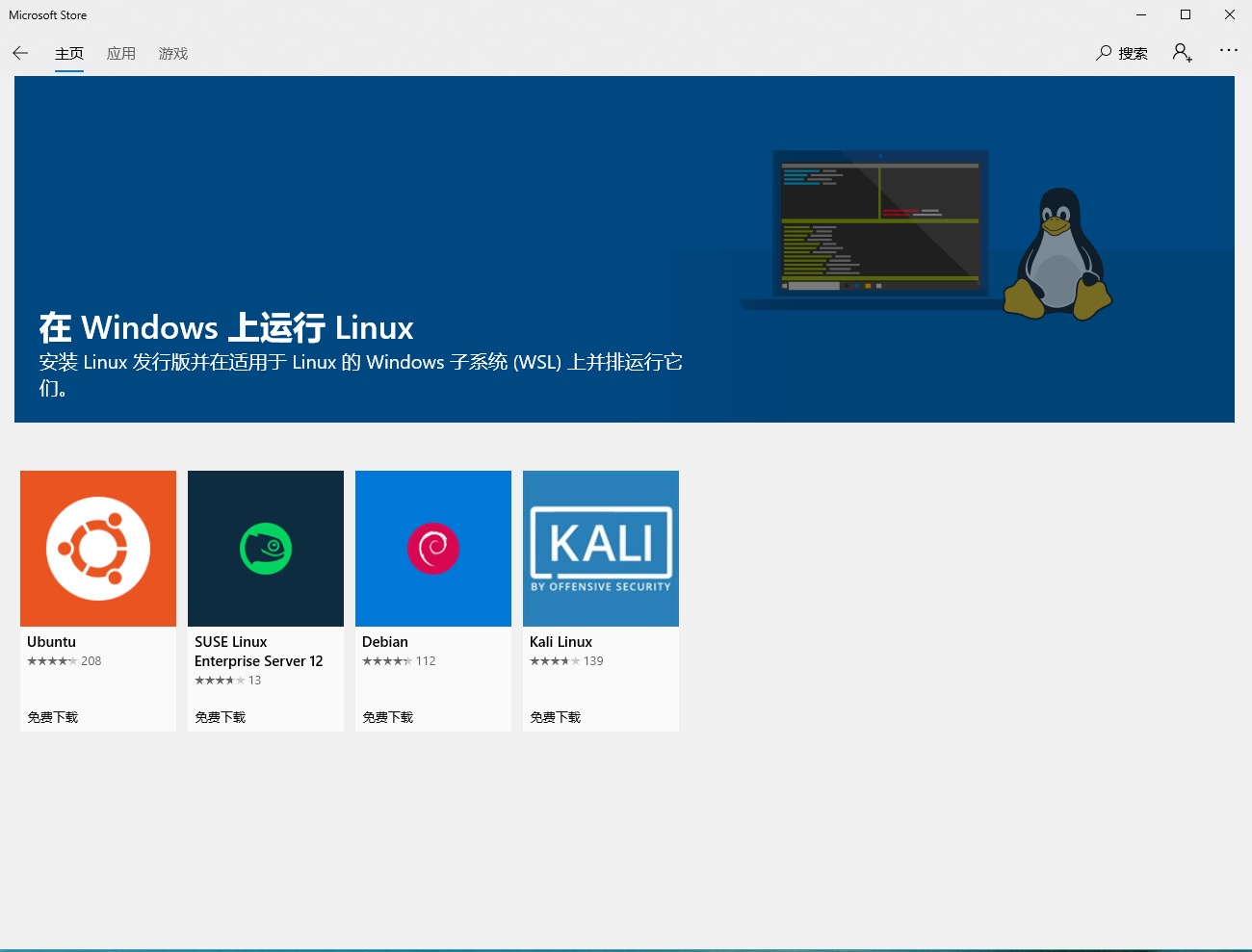Image resolution: width=1252 pixels, height=952 pixels.
Task: Minimize the Microsoft Store window
Action: click(1141, 14)
